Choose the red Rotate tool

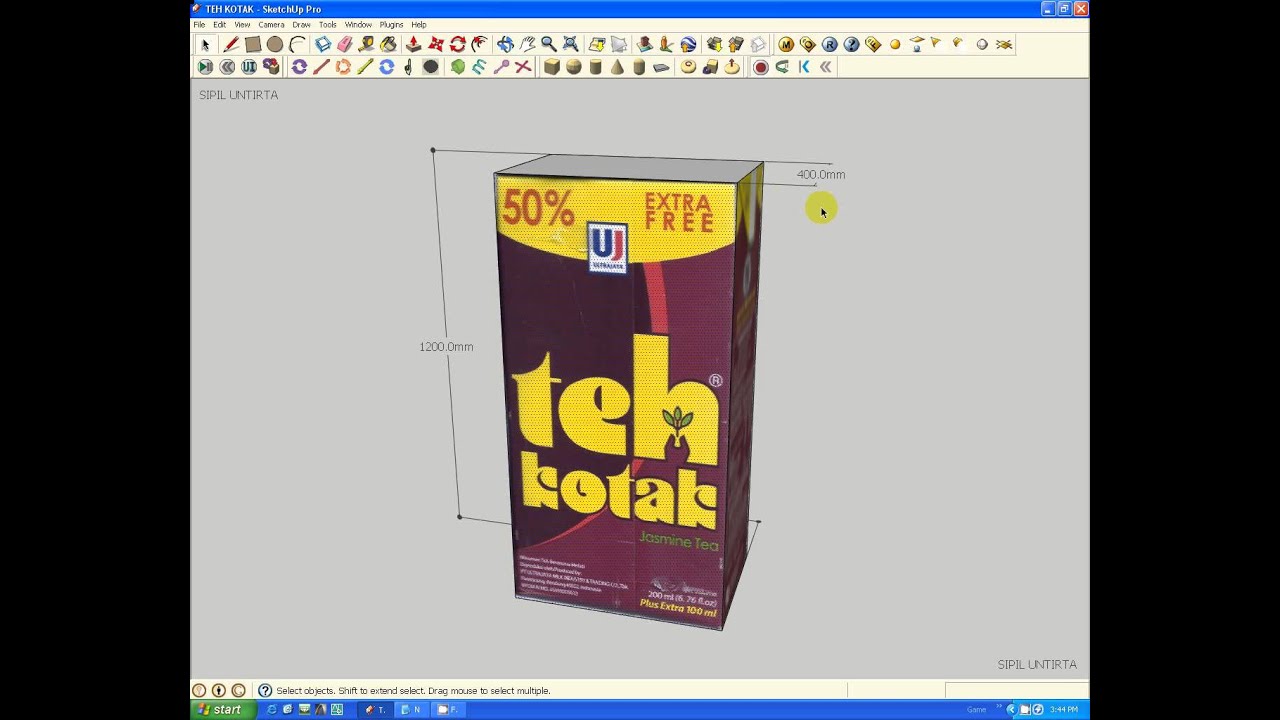458,44
